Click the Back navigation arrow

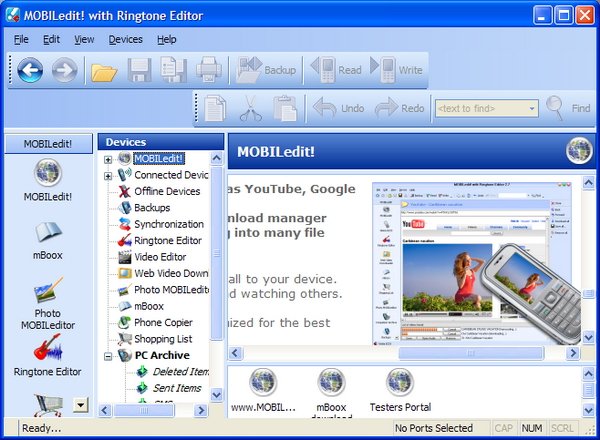pos(30,70)
